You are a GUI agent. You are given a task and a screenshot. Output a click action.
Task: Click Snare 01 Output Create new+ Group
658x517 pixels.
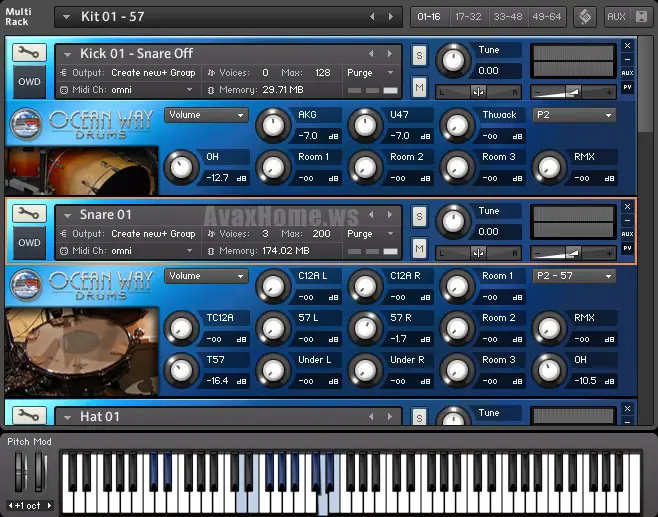pyautogui.click(x=153, y=234)
